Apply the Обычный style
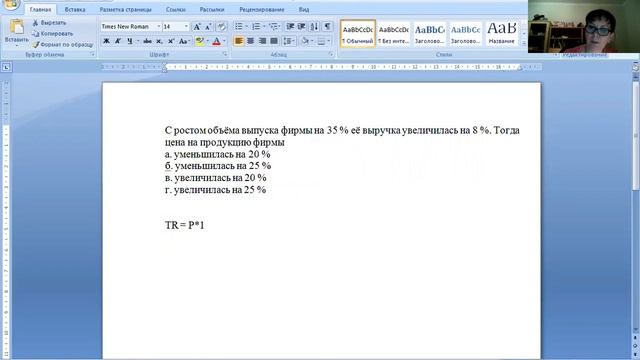Screen dimensions: 640x360 pos(358,34)
